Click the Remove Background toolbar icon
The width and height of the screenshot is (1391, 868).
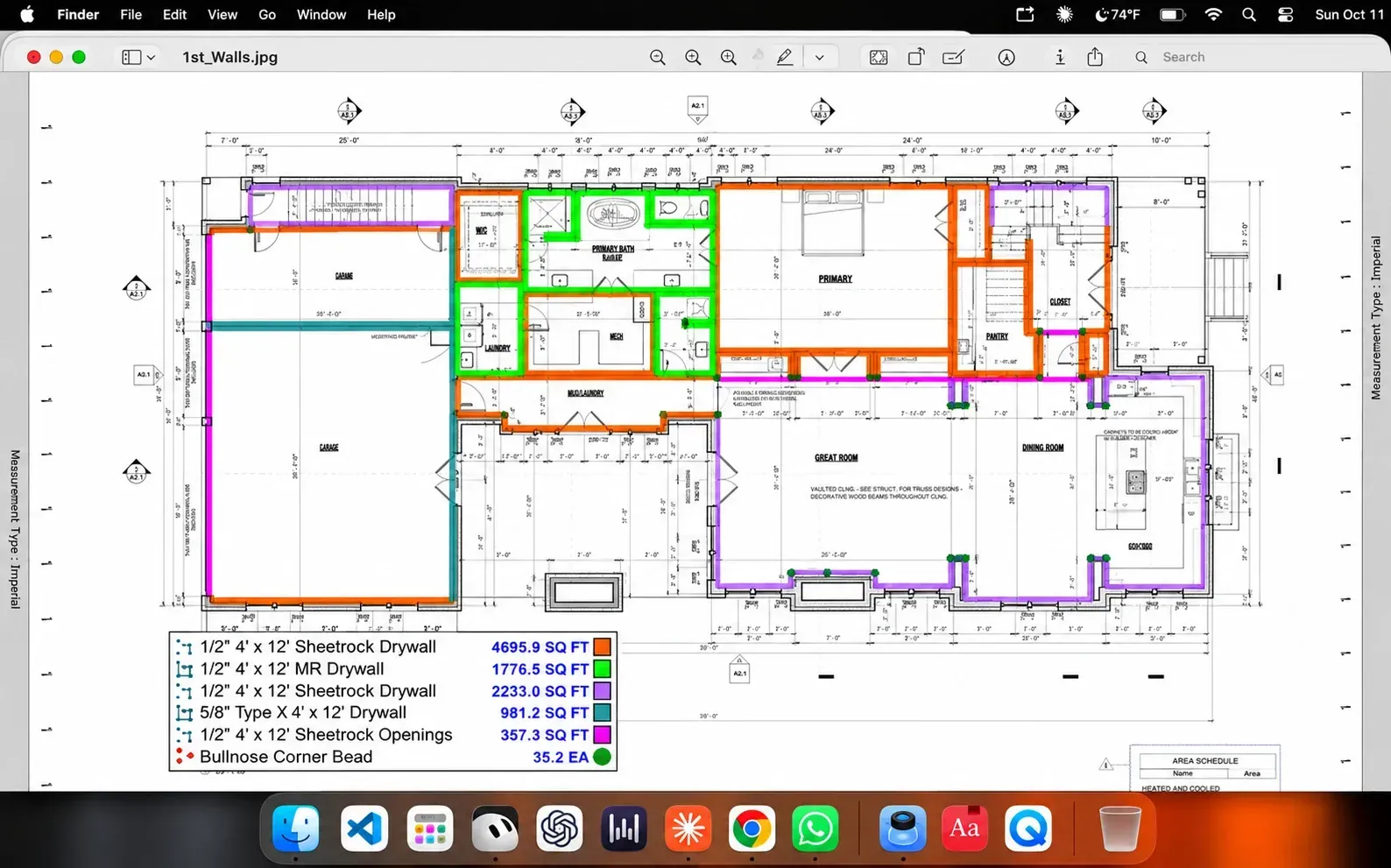click(x=879, y=57)
